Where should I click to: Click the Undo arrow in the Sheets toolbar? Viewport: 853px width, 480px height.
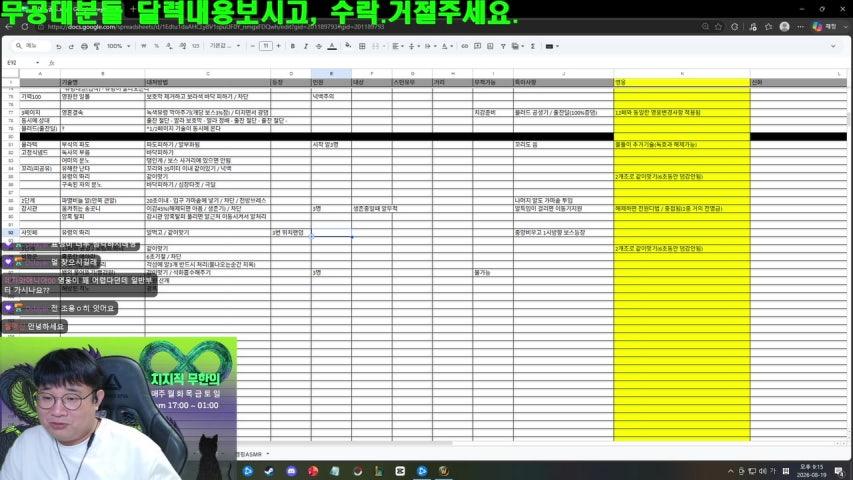(x=59, y=47)
